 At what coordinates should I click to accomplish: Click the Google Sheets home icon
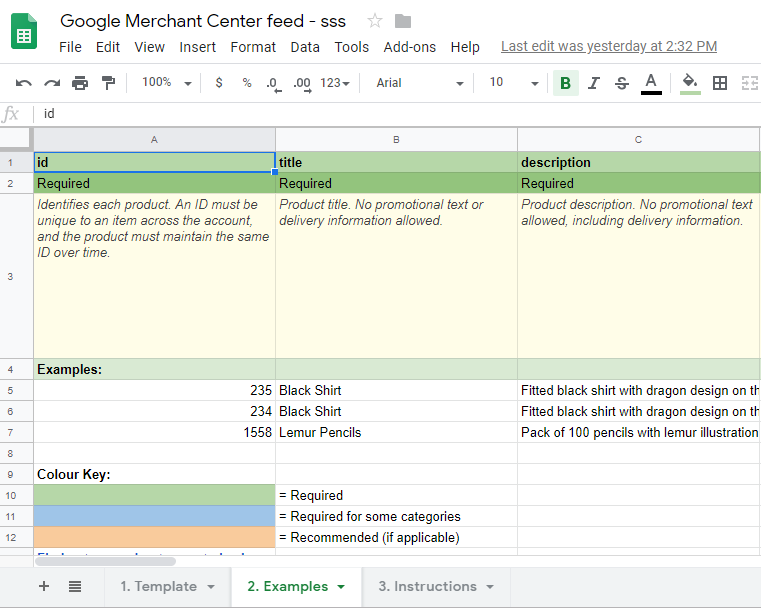(x=24, y=32)
